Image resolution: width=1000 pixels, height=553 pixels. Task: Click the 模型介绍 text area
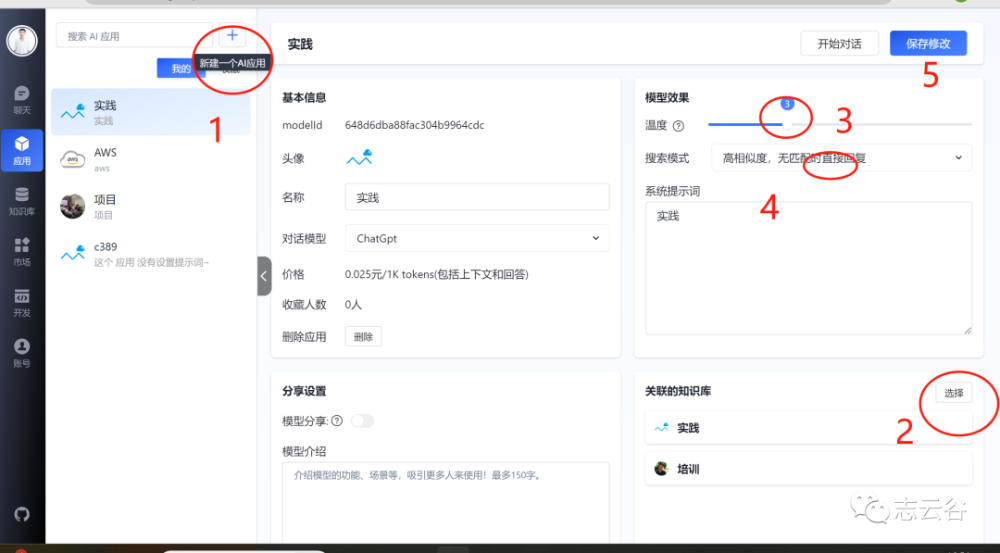446,504
